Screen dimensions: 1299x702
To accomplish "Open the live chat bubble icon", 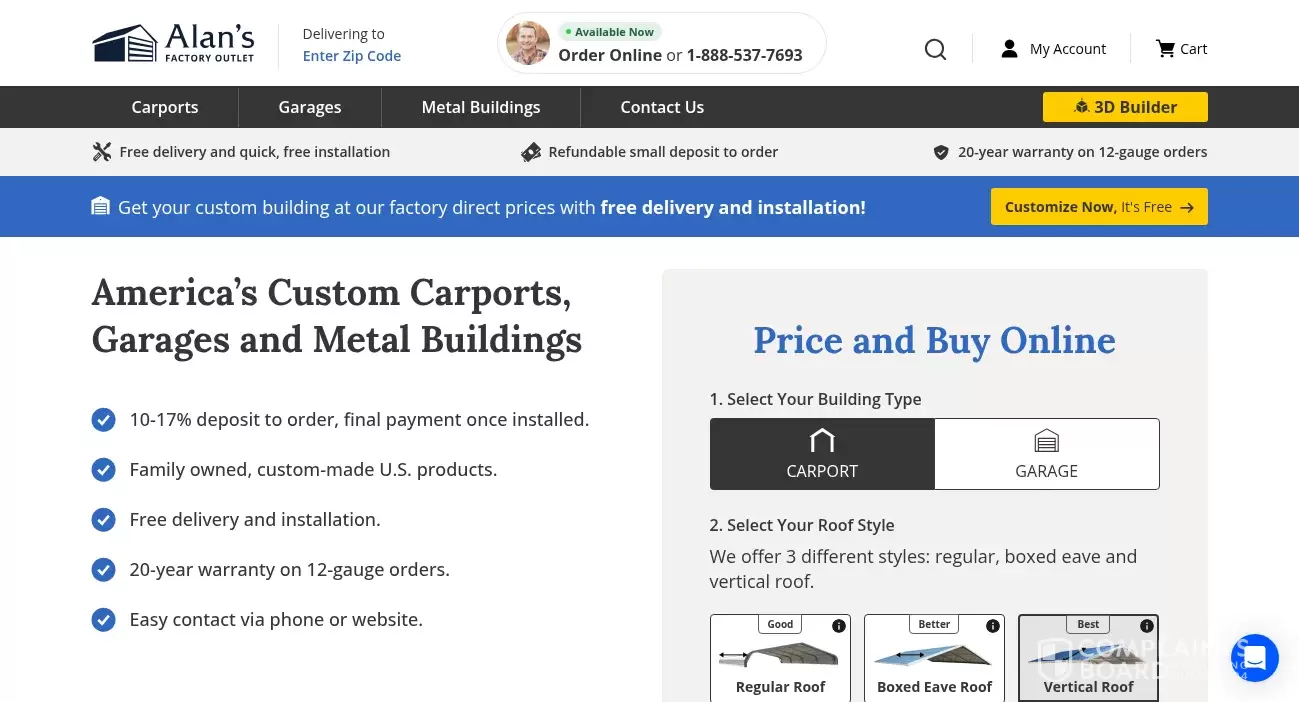I will pyautogui.click(x=1255, y=658).
